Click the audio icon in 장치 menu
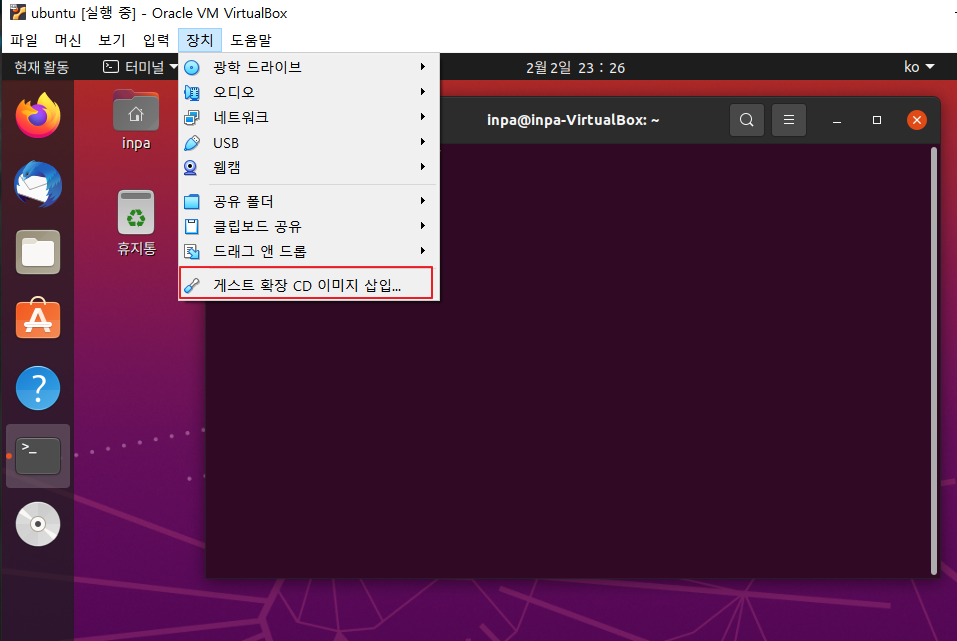Image resolution: width=957 pixels, height=641 pixels. [x=192, y=93]
